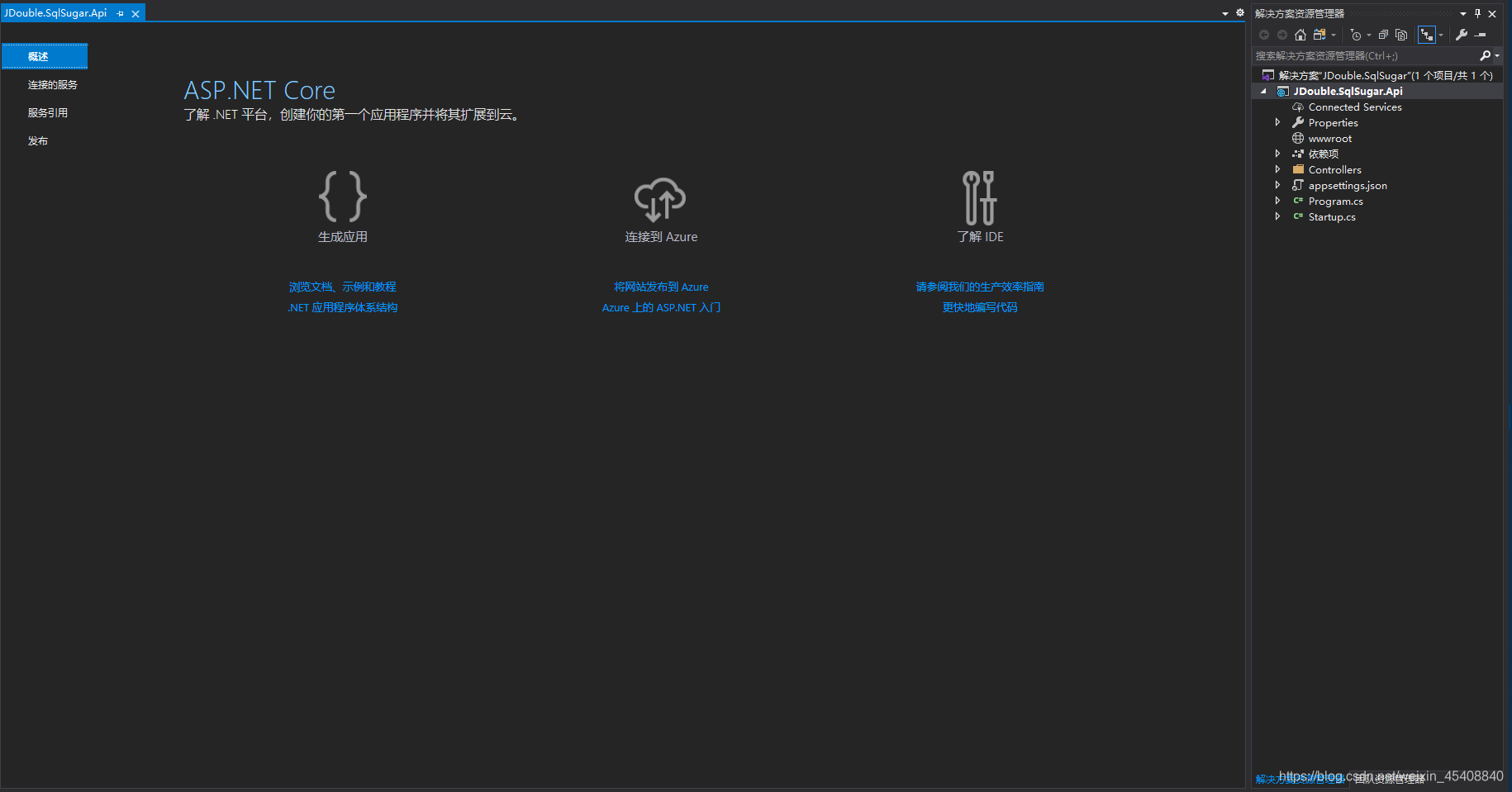This screenshot has height=792, width=1512.
Task: Toggle auto-hide pin on Solution Explorer panel
Action: pos(1477,13)
